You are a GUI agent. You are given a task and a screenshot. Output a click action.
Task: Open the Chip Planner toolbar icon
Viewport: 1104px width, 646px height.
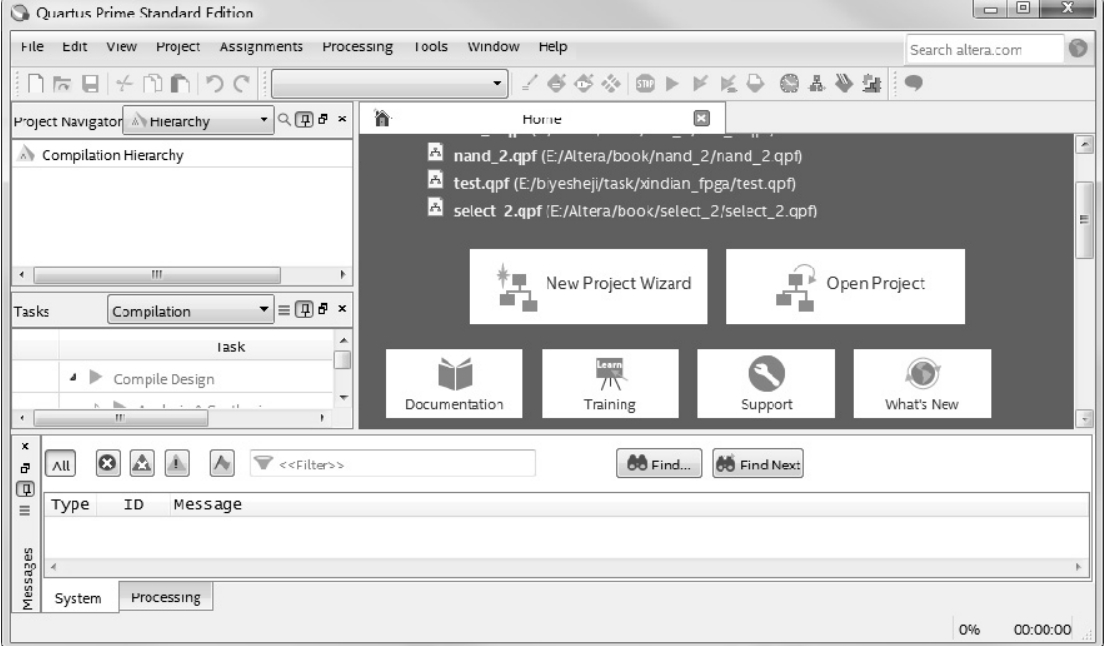coord(611,84)
